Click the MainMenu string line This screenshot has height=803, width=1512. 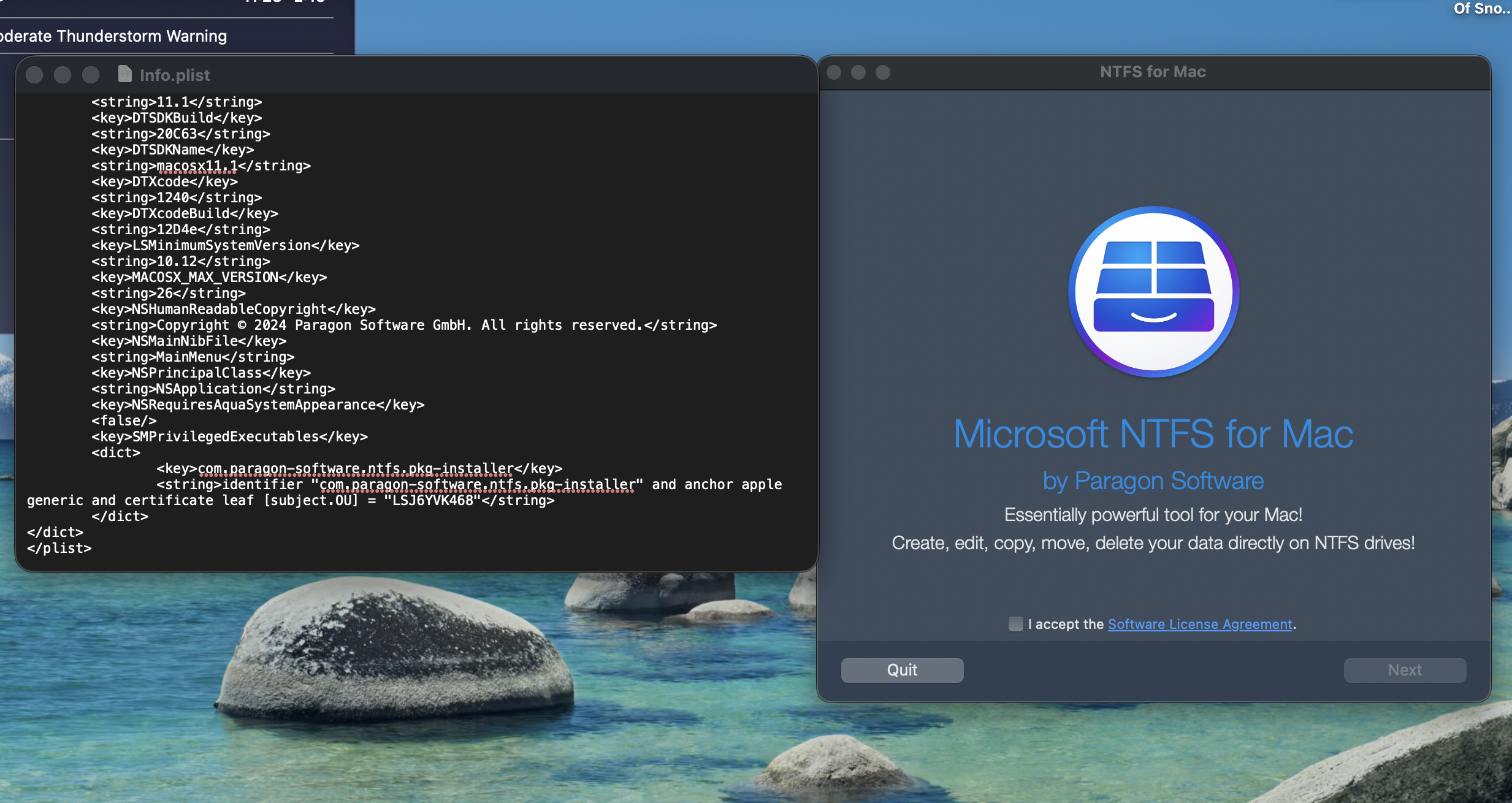click(x=193, y=357)
